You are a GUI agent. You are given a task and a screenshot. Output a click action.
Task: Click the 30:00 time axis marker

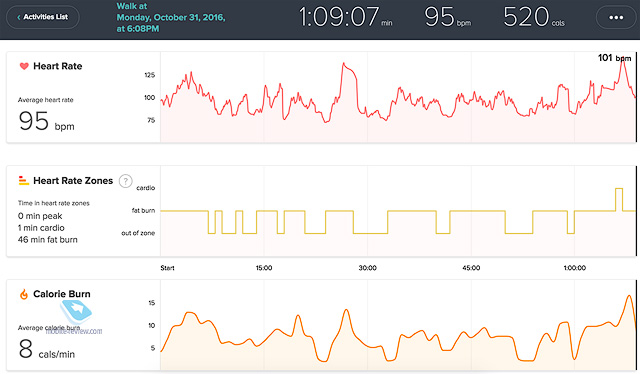pyautogui.click(x=368, y=268)
